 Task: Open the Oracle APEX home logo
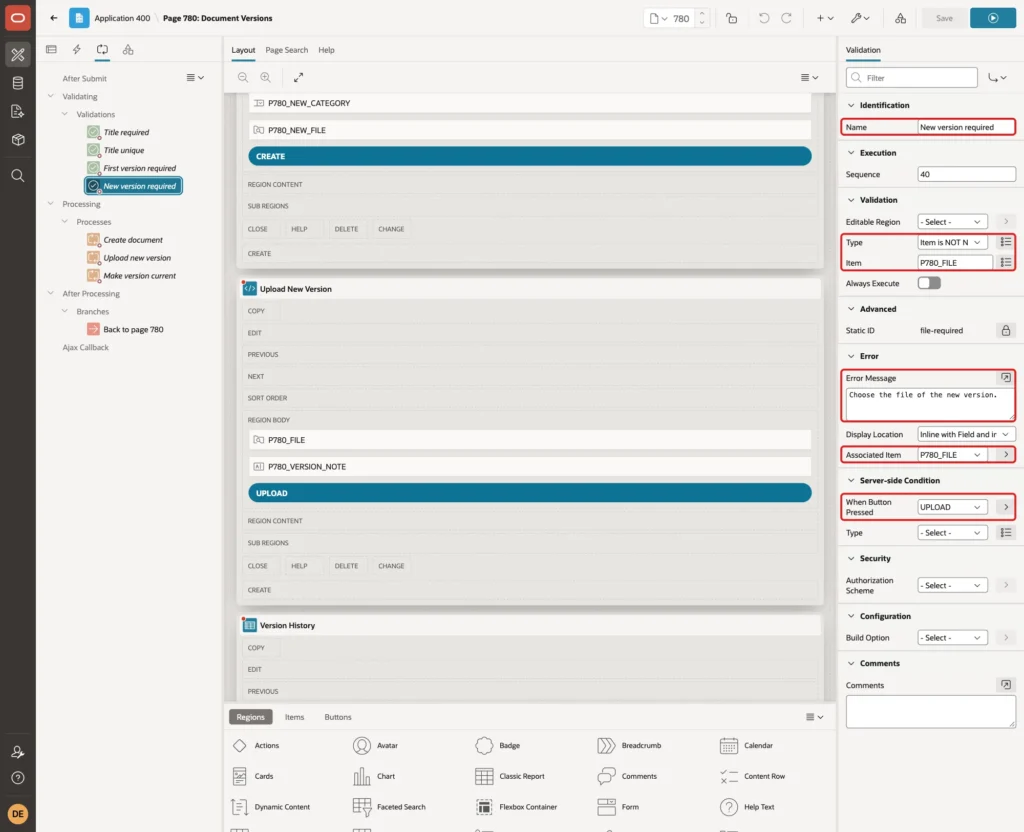[x=18, y=18]
